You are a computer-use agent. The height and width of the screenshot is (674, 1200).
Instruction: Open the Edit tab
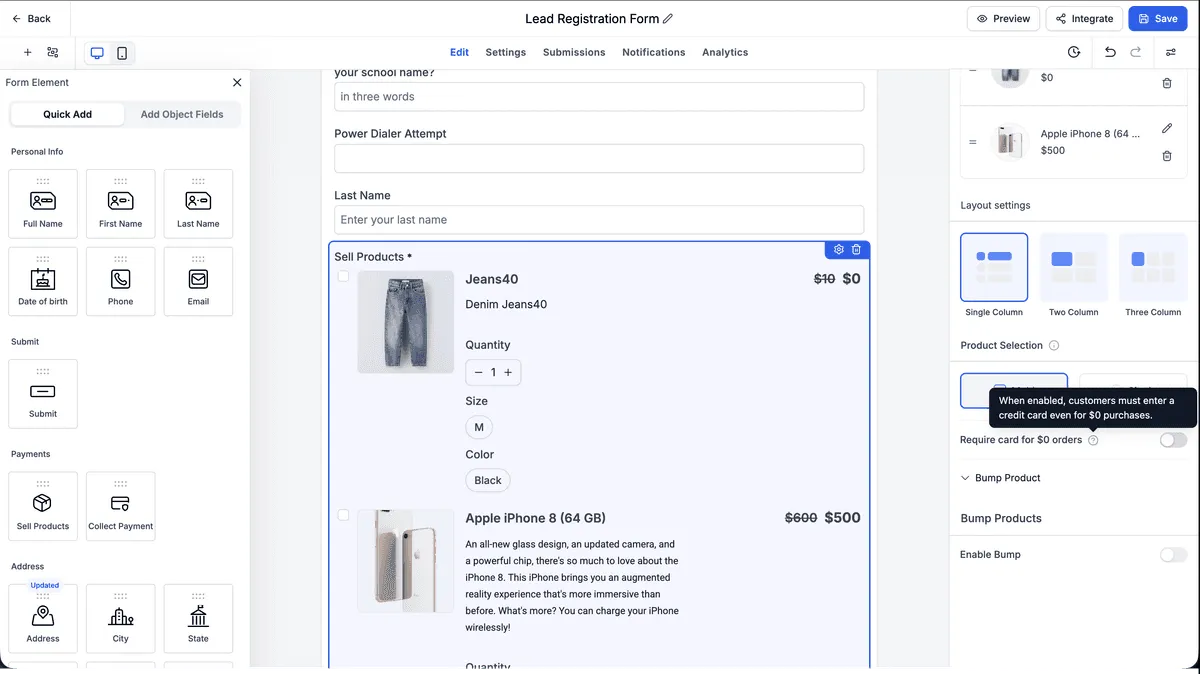(459, 52)
